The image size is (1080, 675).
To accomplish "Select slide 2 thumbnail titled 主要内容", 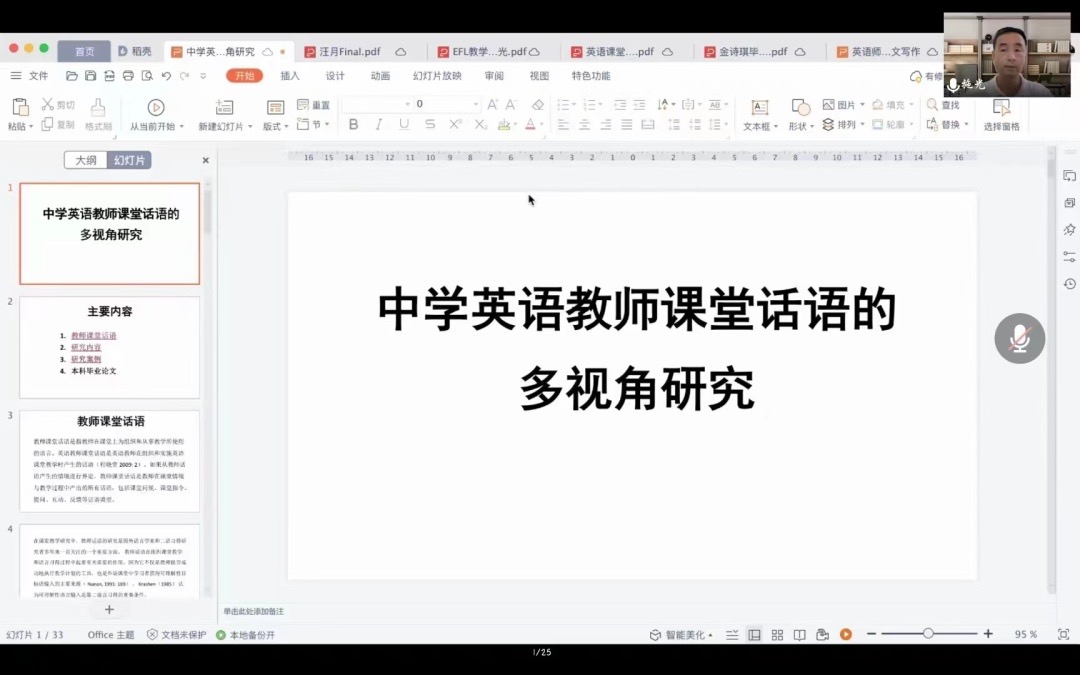I will [x=109, y=347].
